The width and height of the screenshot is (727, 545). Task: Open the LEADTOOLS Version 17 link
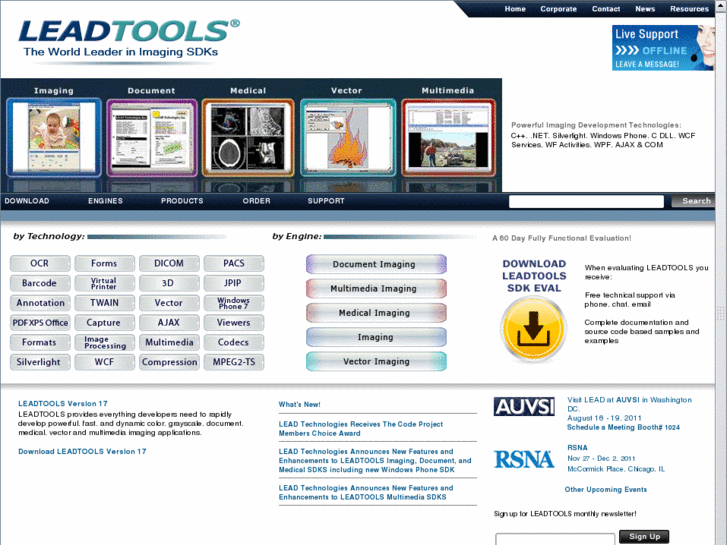(63, 404)
